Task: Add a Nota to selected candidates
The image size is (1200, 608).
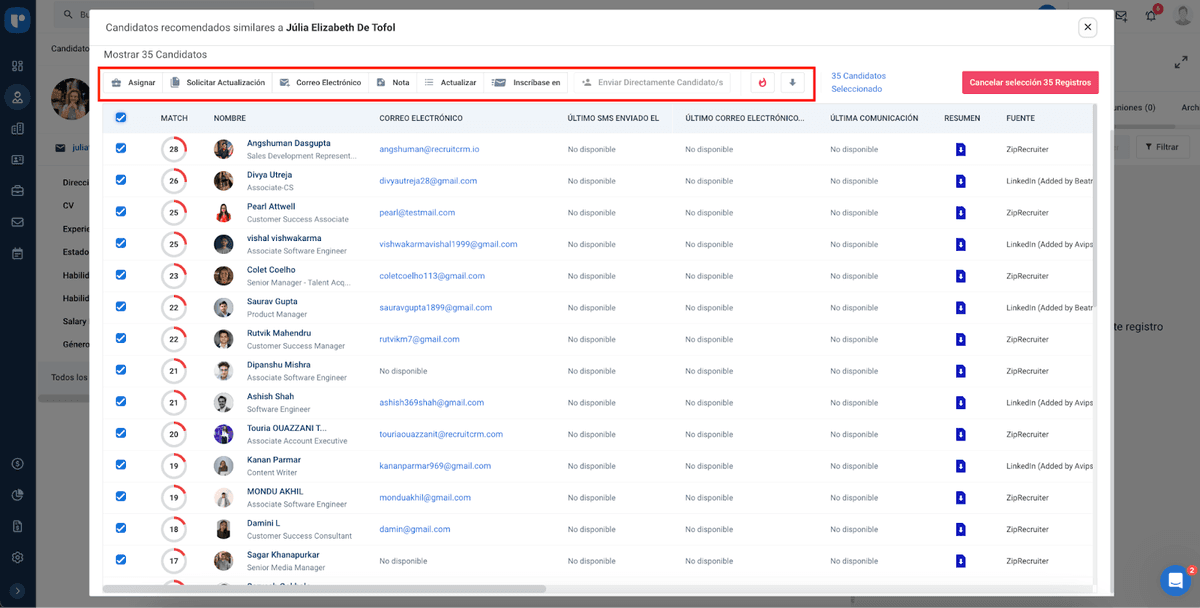Action: pos(392,83)
